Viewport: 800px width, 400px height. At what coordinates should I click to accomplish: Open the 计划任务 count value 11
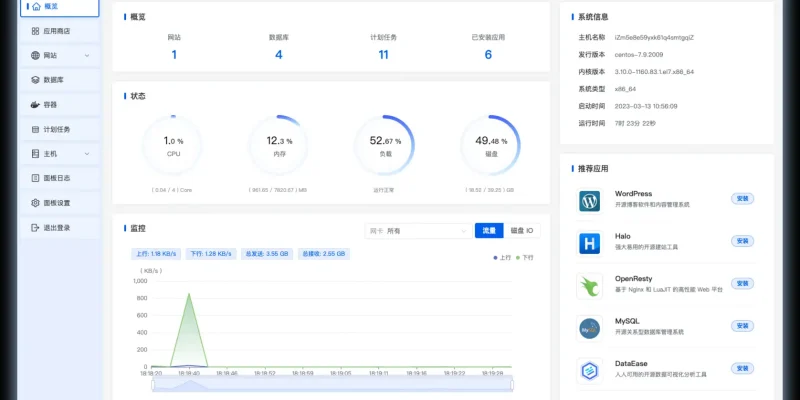click(x=383, y=55)
